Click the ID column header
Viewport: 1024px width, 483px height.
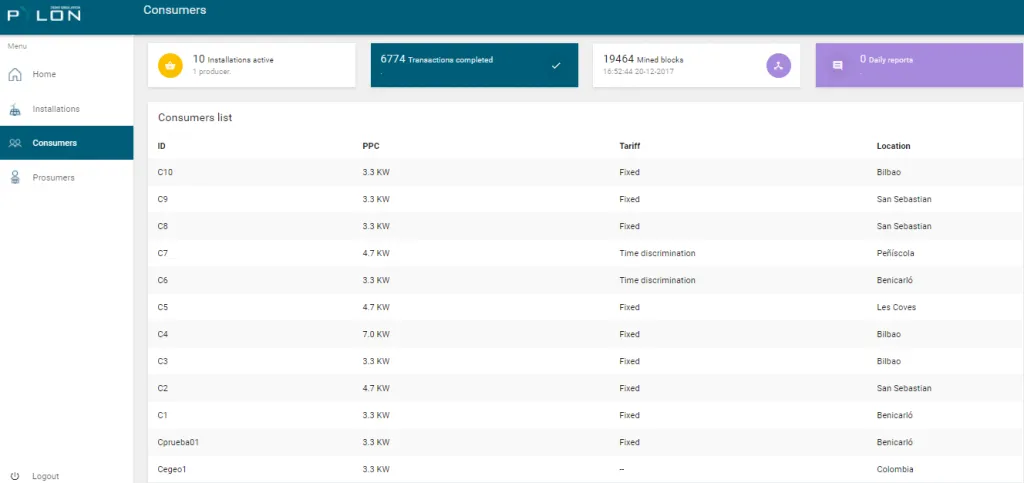tap(161, 146)
